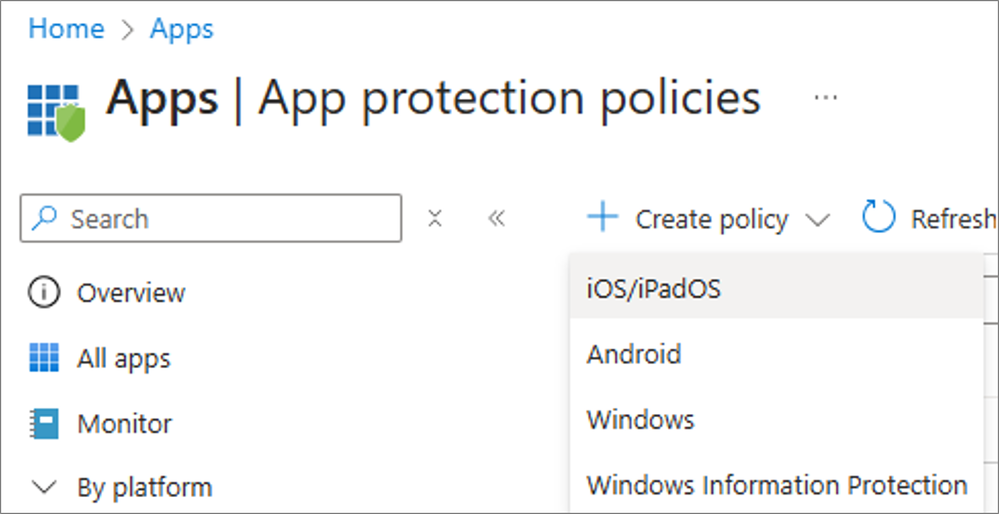
Task: Select Android from the menu
Action: tap(776, 354)
